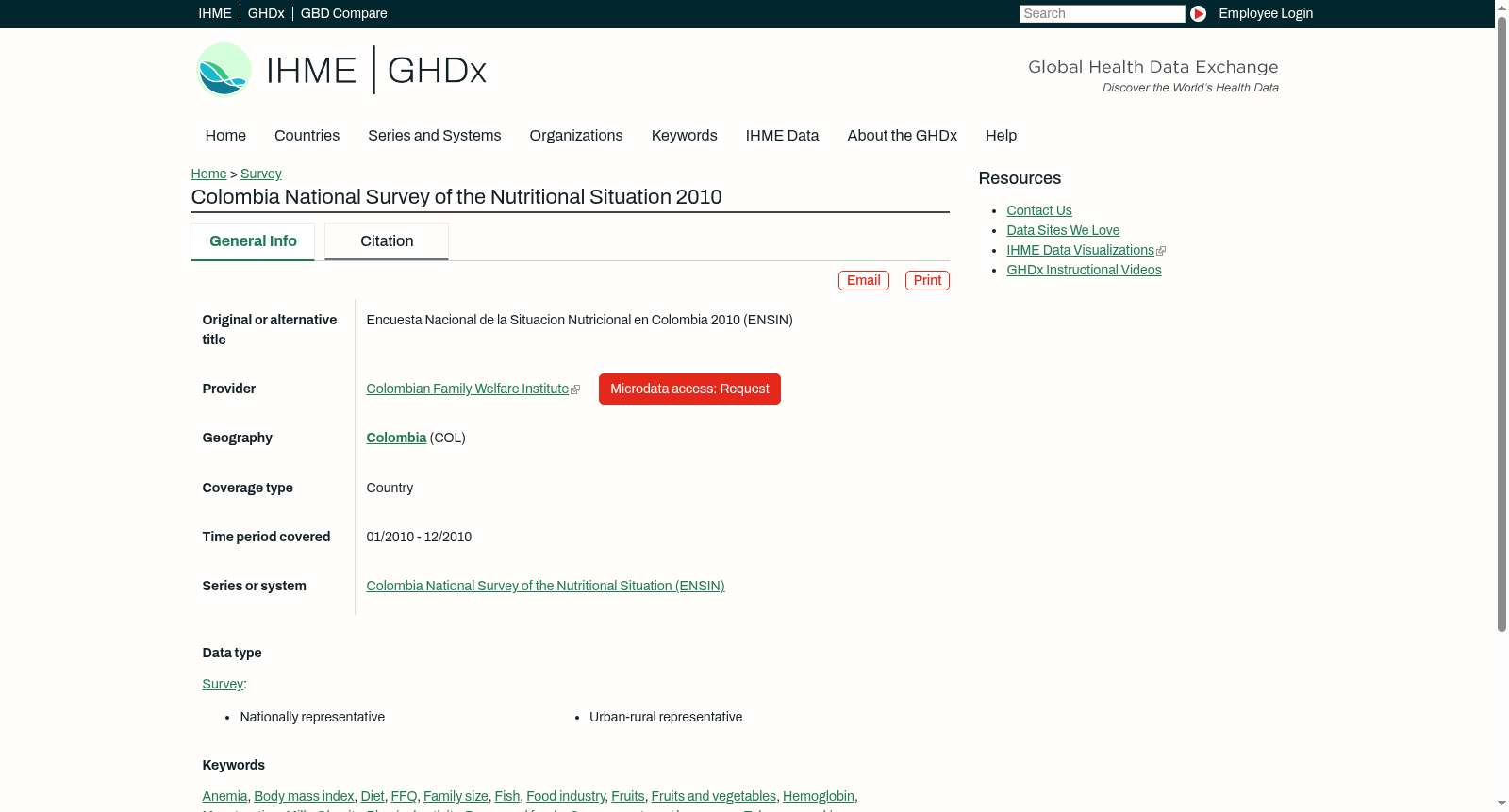Open Data Sites We Love link
The height and width of the screenshot is (812, 1509).
click(x=1063, y=230)
